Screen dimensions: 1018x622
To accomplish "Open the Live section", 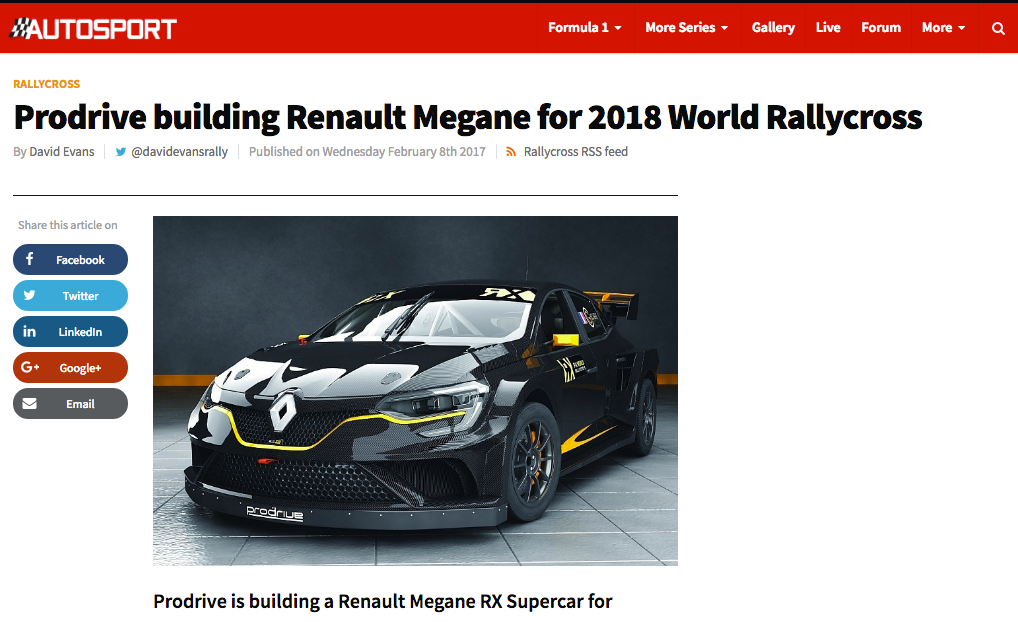I will pos(828,27).
